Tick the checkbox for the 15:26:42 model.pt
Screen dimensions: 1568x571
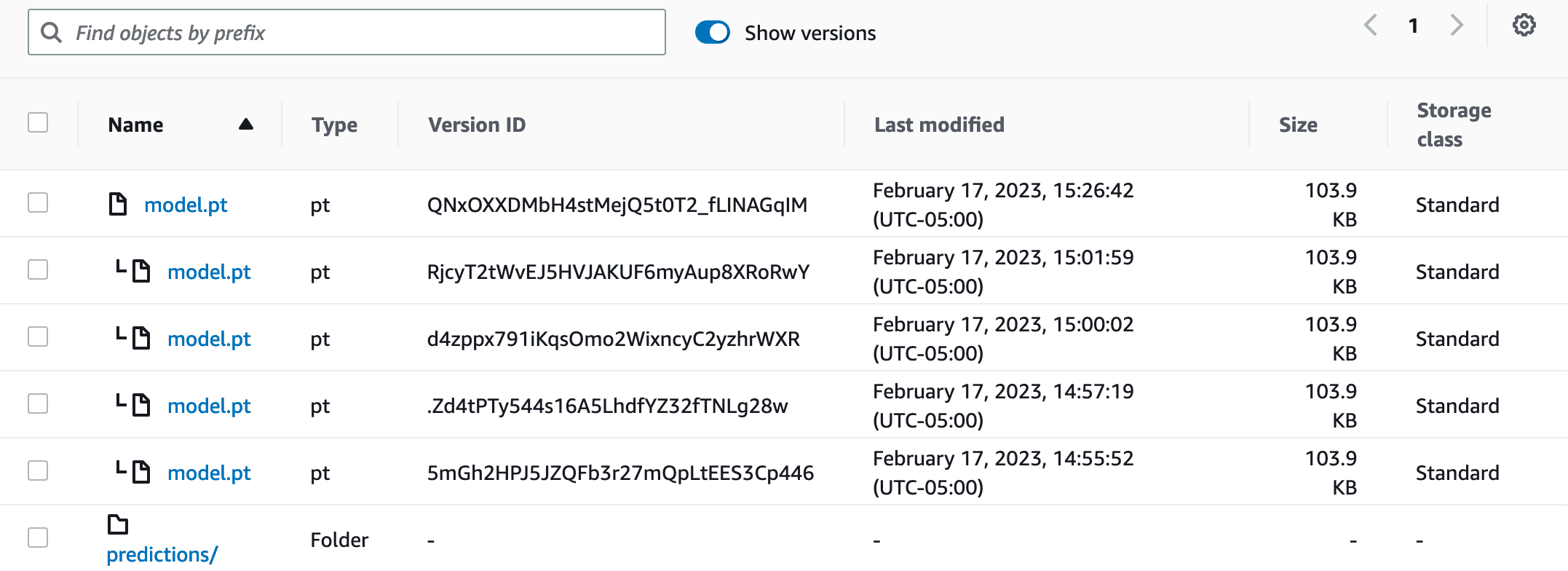pos(38,202)
